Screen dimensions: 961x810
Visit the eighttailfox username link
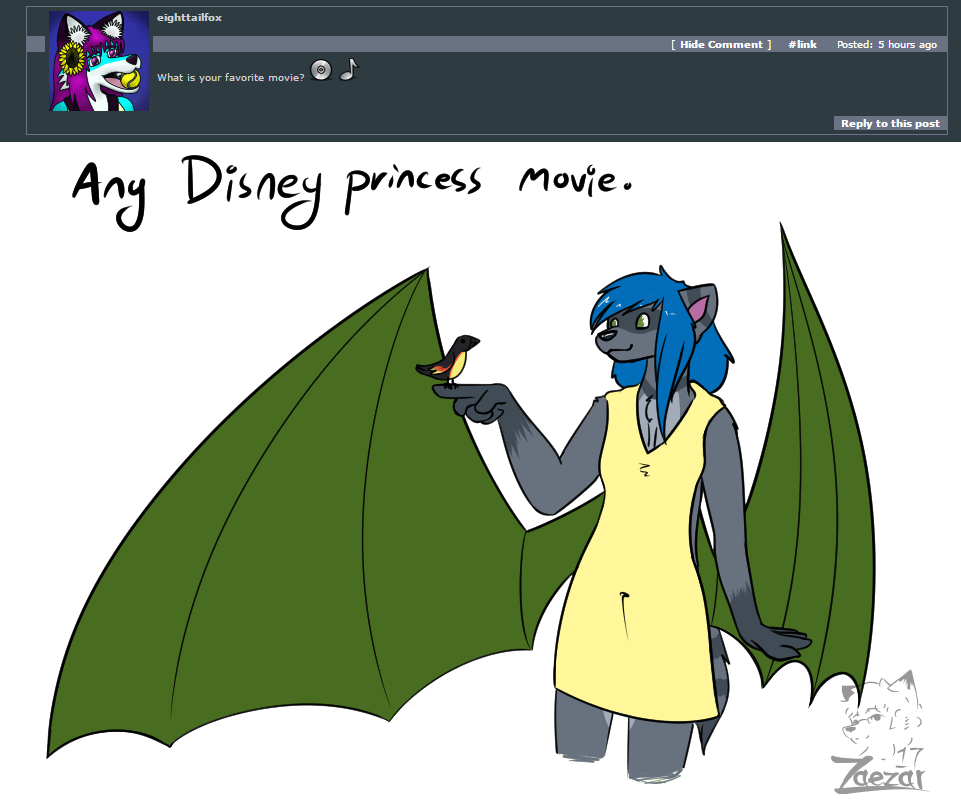[189, 18]
